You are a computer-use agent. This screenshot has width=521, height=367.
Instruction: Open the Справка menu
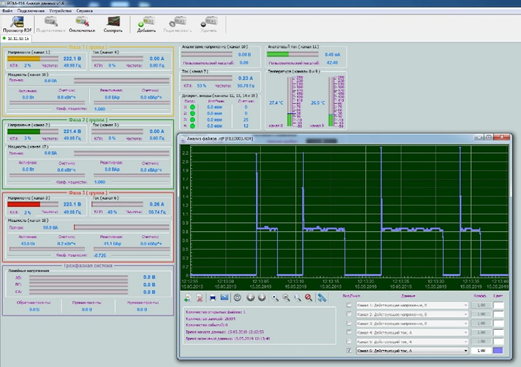(84, 11)
